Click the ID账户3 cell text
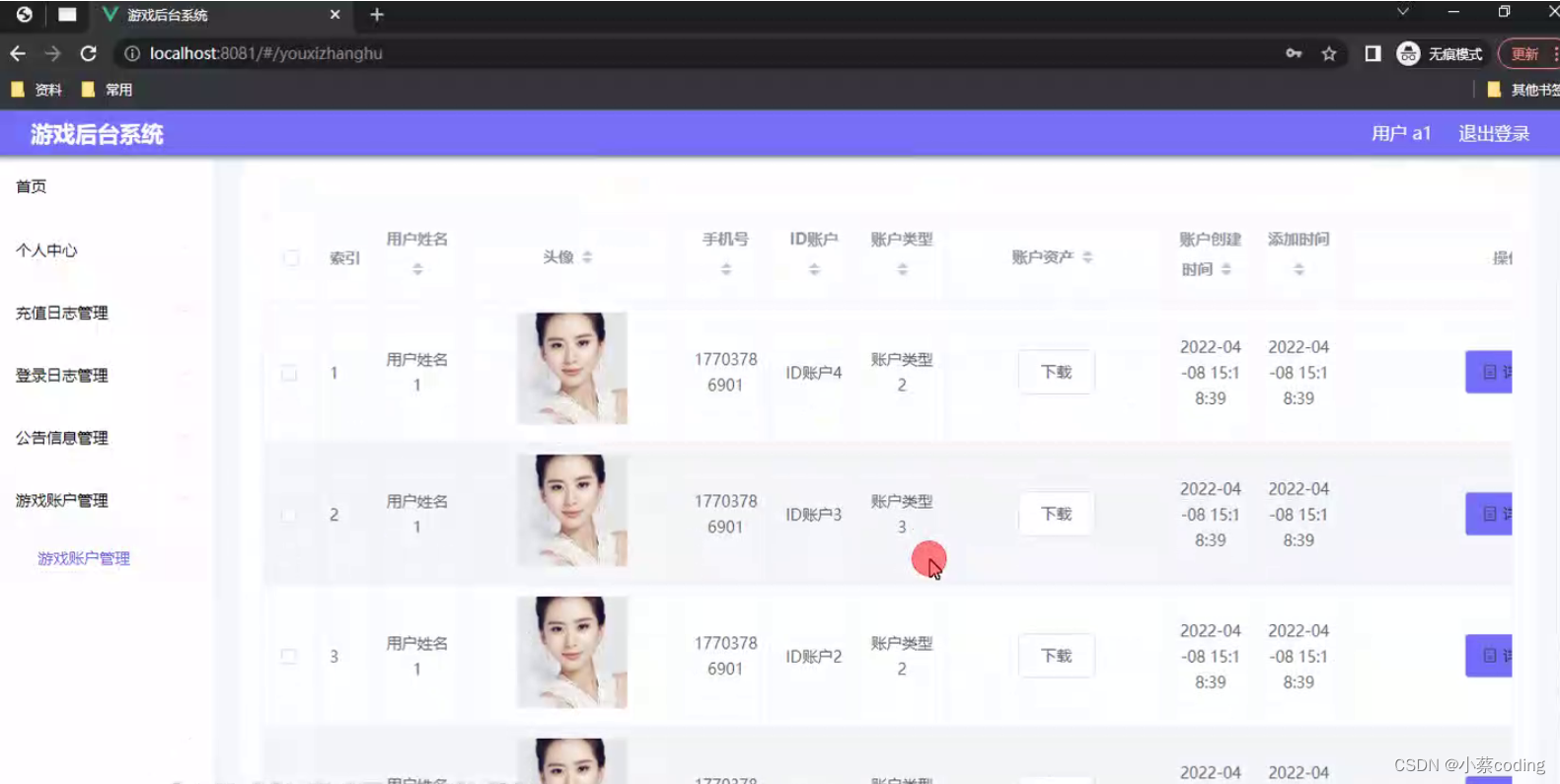 pos(814,515)
